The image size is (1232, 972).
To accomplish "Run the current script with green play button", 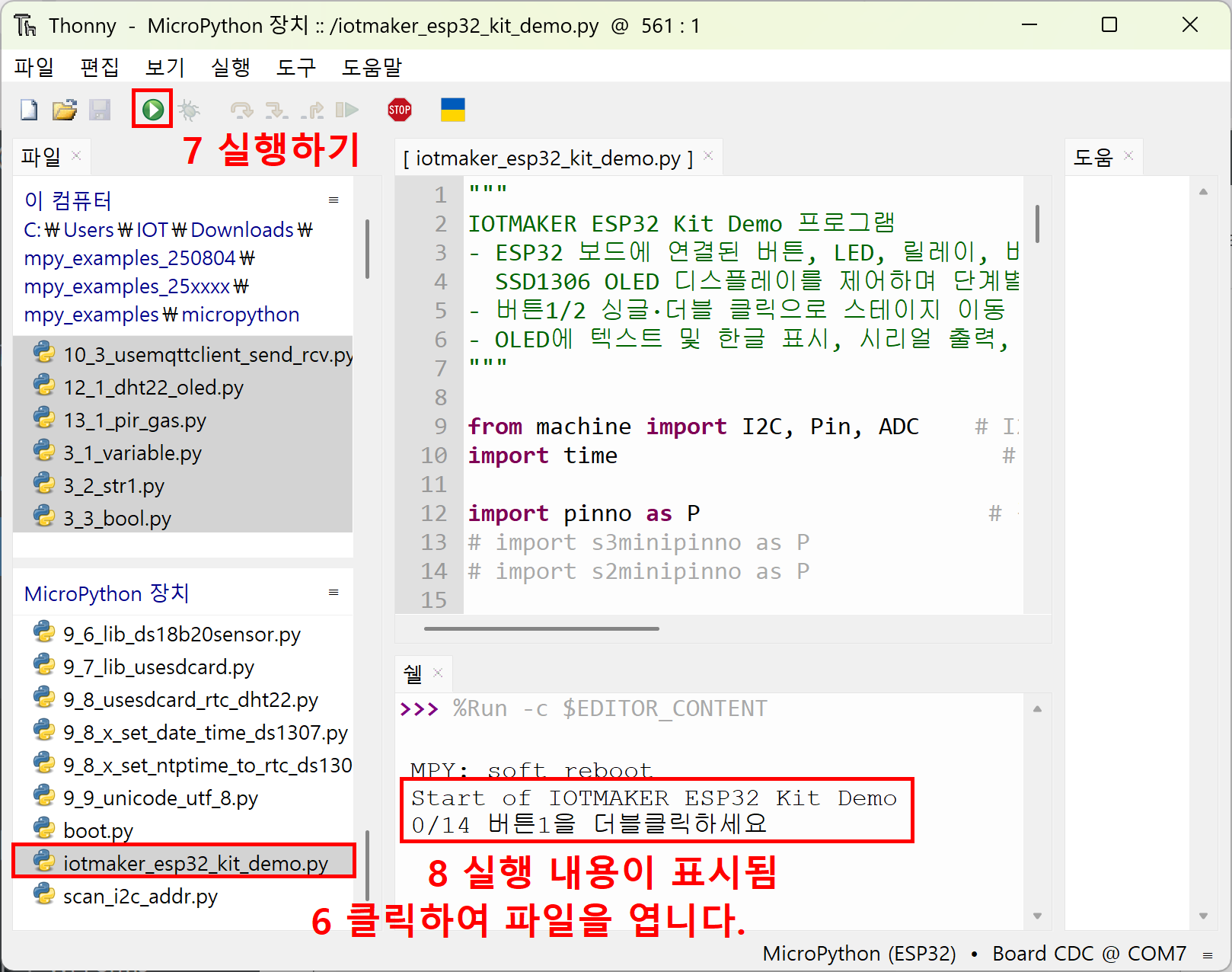I will click(153, 110).
